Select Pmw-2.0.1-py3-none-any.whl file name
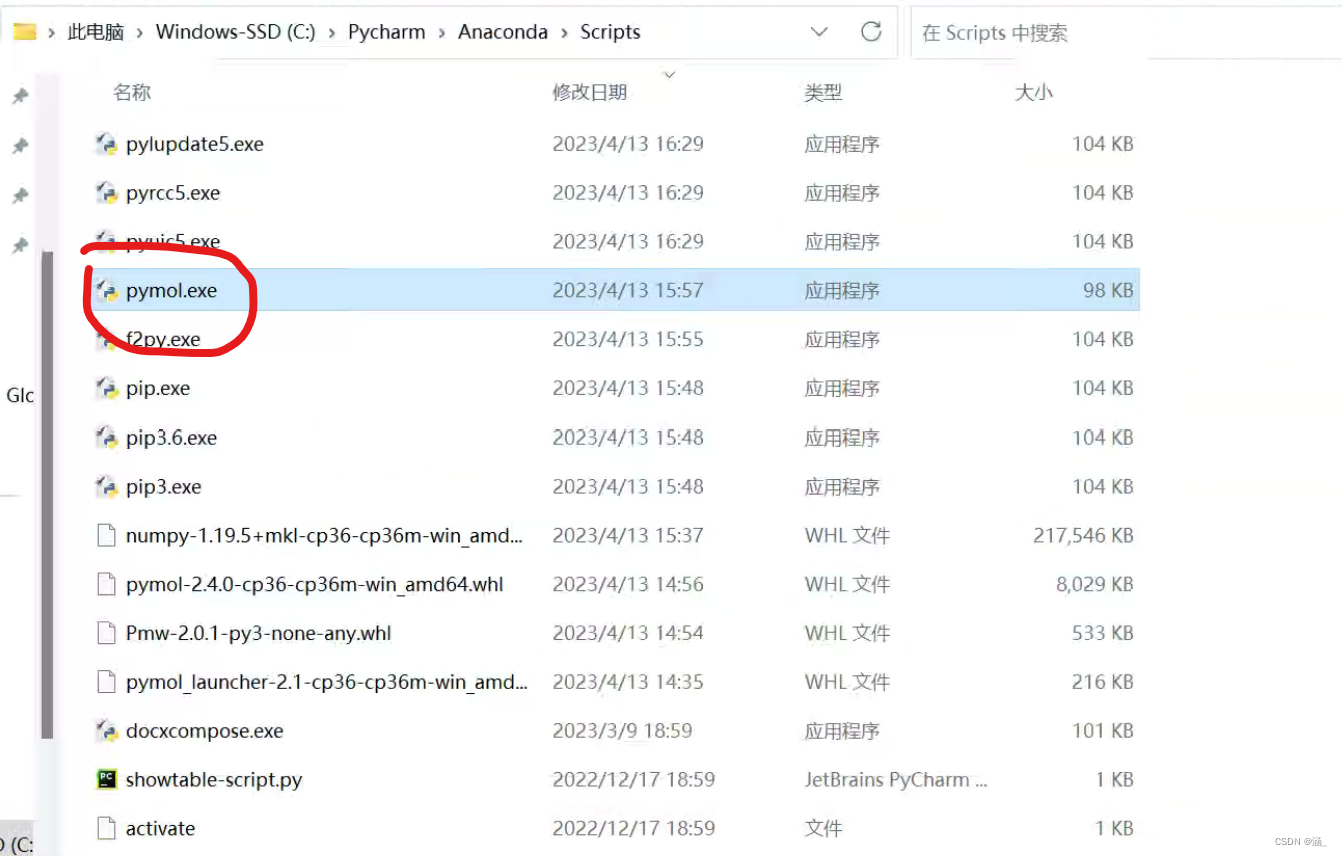This screenshot has height=856, width=1342. [259, 634]
